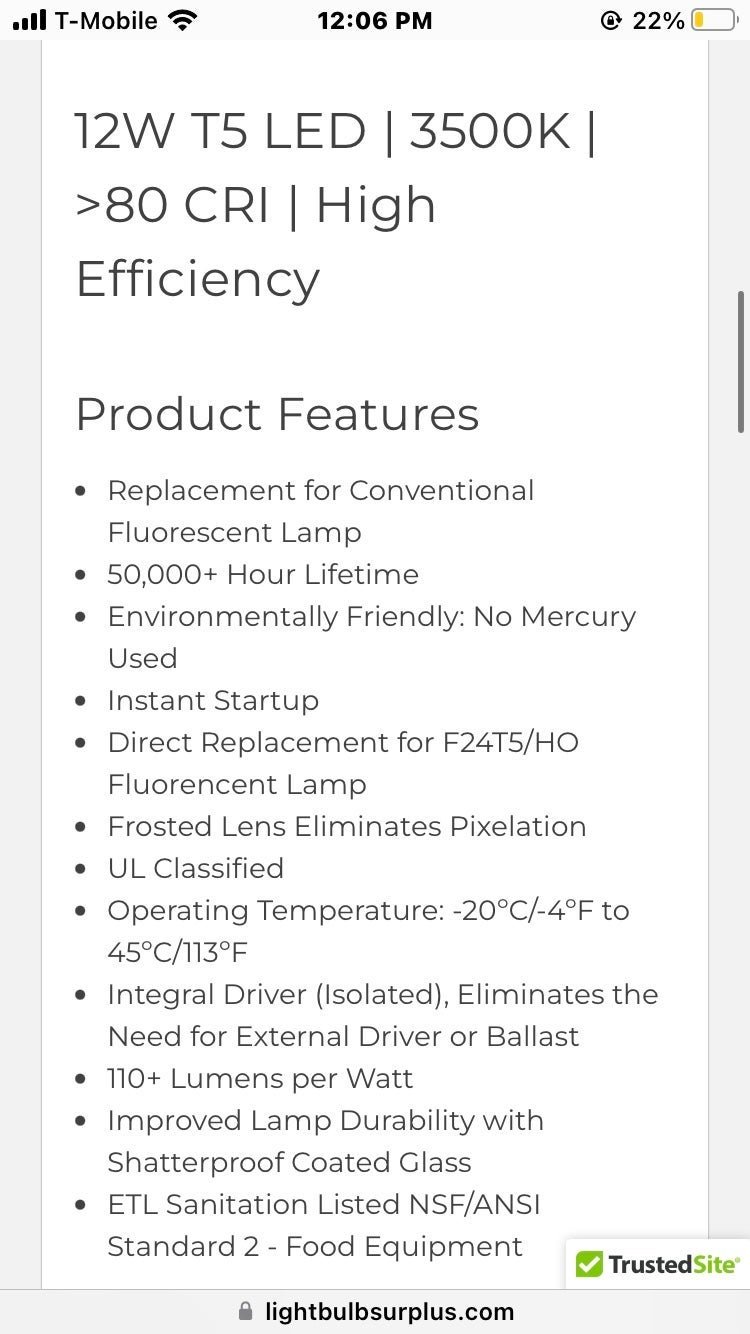Click the Product Features heading
750x1334 pixels.
coord(277,414)
